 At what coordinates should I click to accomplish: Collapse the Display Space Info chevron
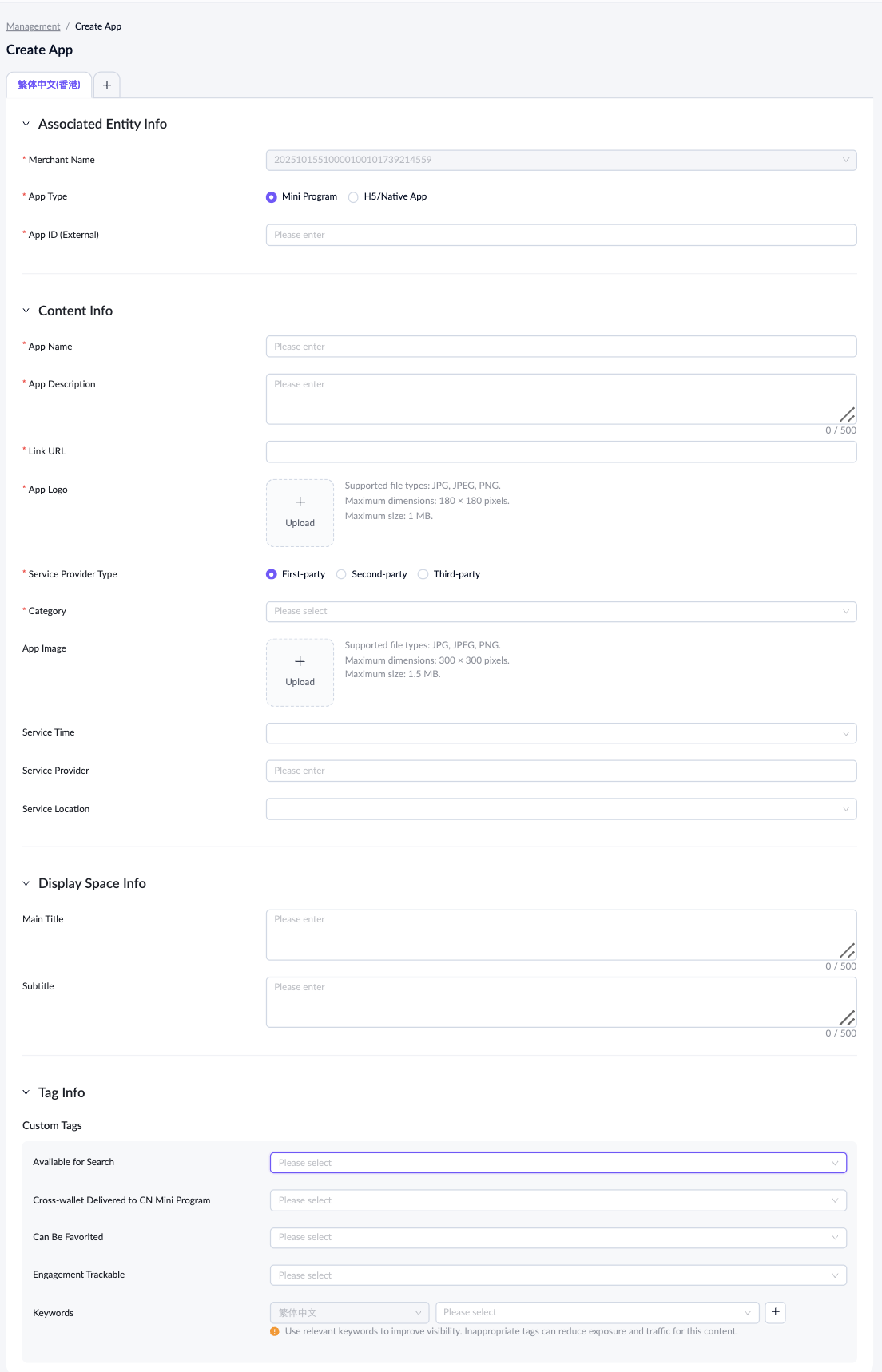pyautogui.click(x=26, y=883)
